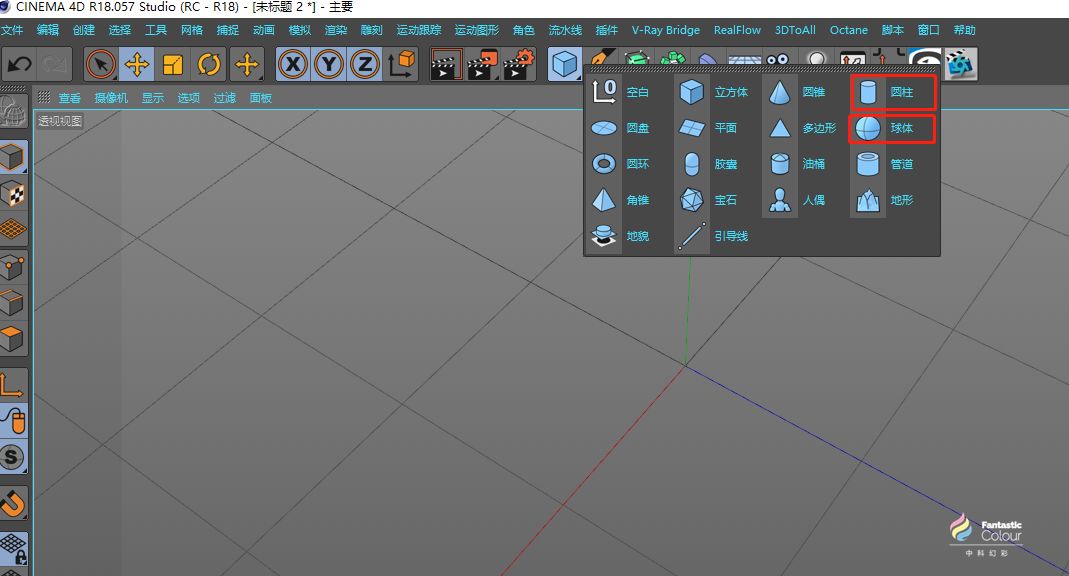The image size is (1069, 576).
Task: Open viewport 选项 menu
Action: [189, 98]
